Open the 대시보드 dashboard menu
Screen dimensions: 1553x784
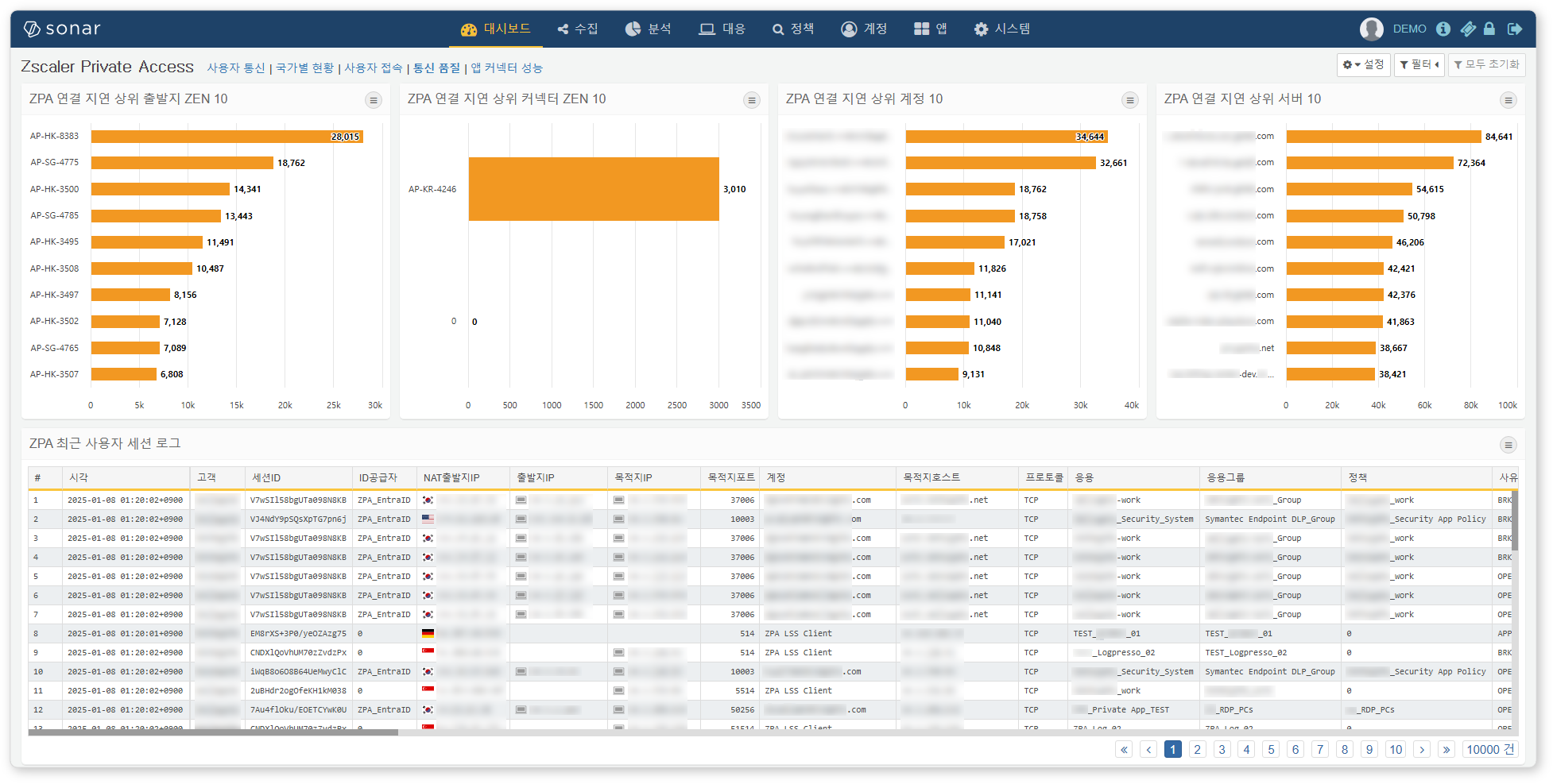(x=496, y=29)
